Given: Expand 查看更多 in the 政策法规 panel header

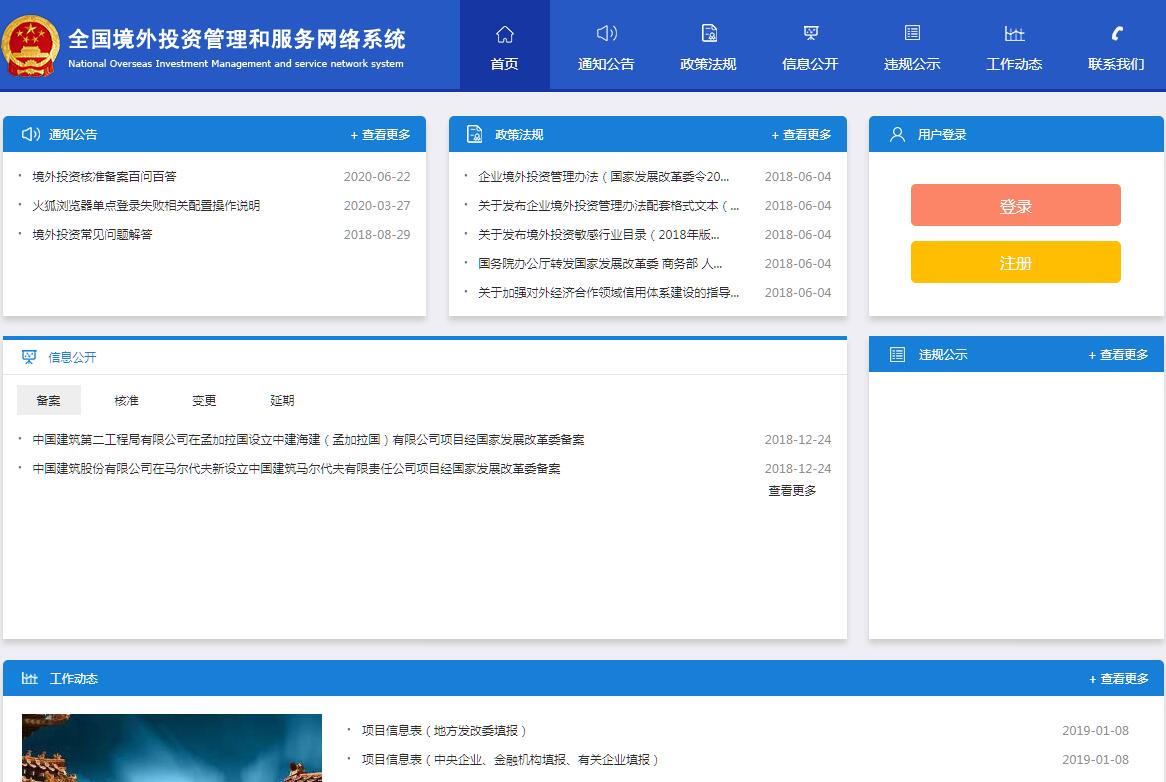Looking at the screenshot, I should pyautogui.click(x=801, y=135).
